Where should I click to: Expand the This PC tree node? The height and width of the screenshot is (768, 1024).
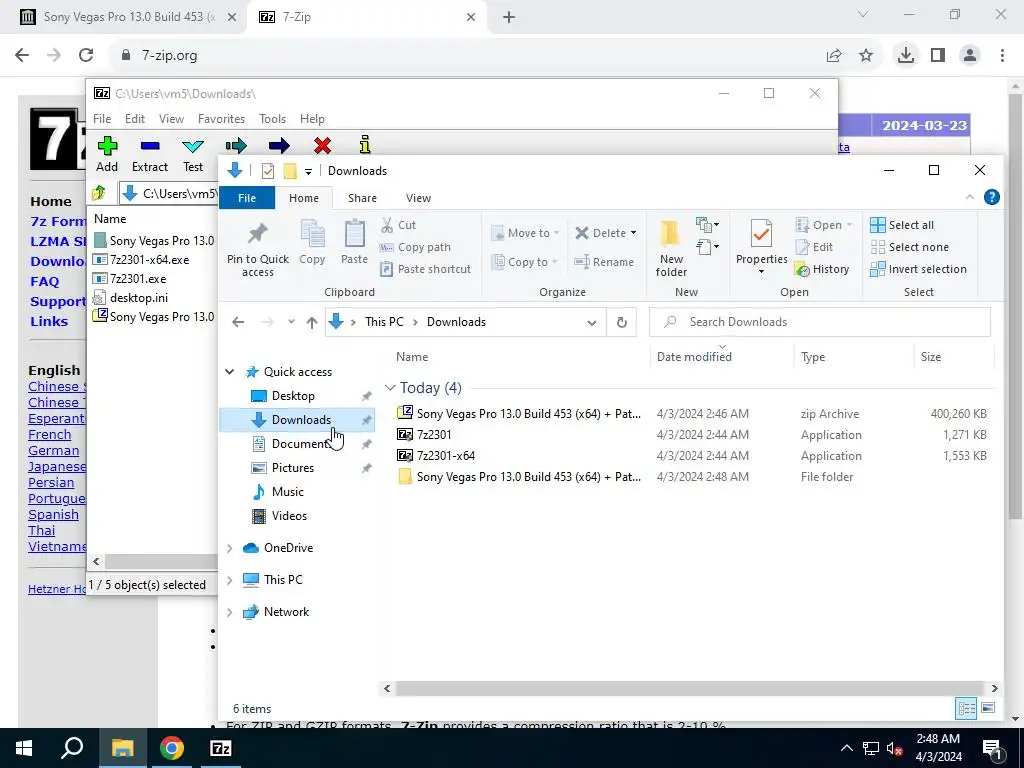click(x=230, y=580)
